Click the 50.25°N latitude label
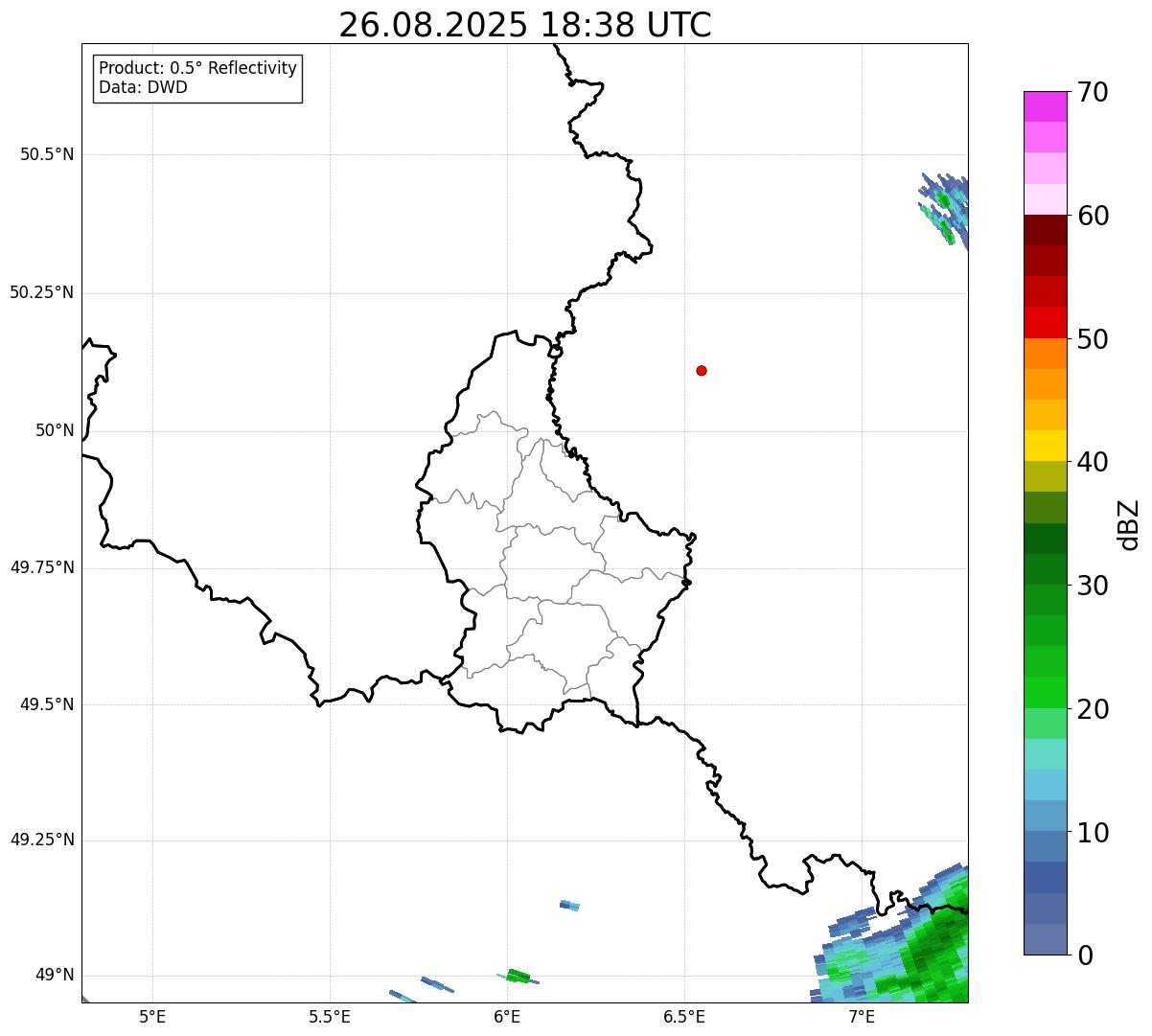This screenshot has width=1152, height=1036. pos(42,292)
